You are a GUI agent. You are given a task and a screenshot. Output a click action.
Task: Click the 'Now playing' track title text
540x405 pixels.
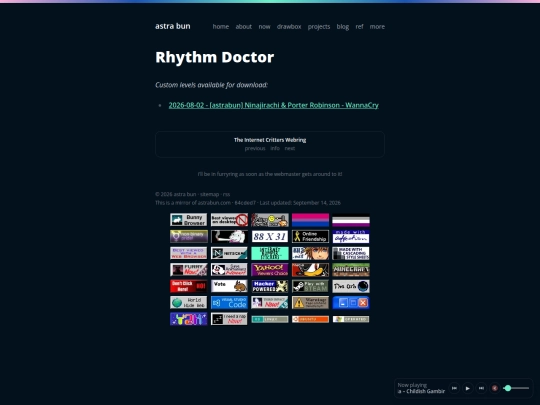421,391
